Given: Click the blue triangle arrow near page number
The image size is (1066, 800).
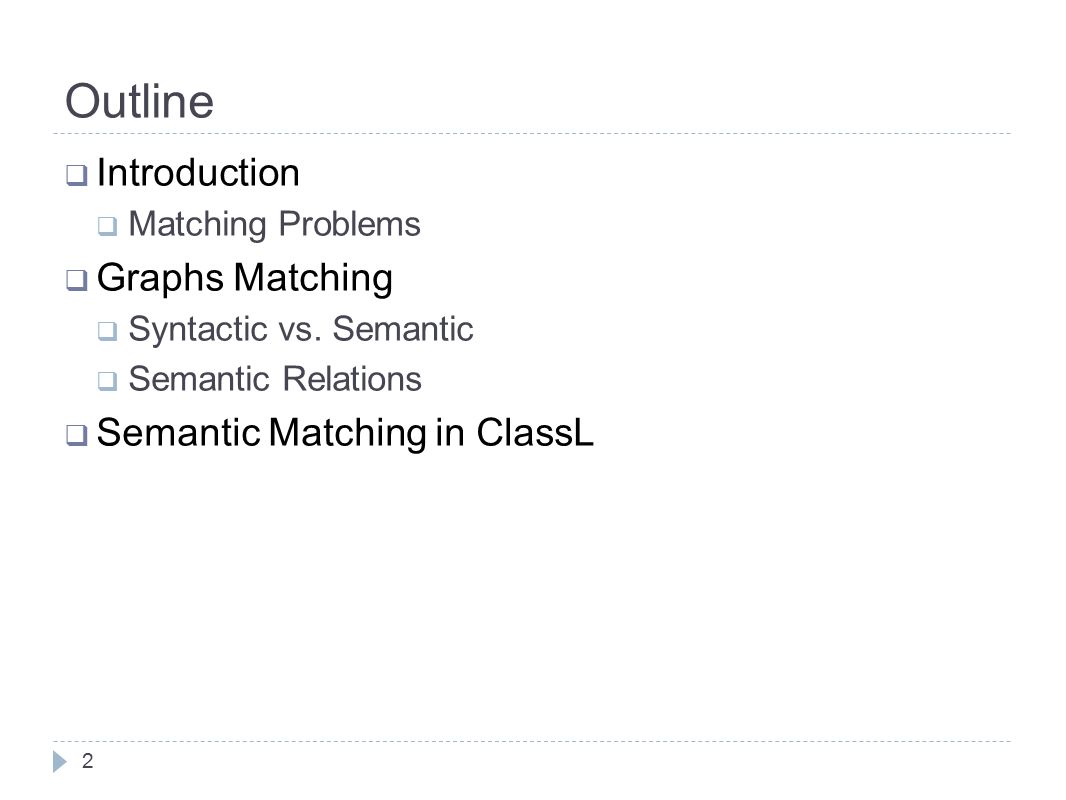Looking at the screenshot, I should 60,761.
